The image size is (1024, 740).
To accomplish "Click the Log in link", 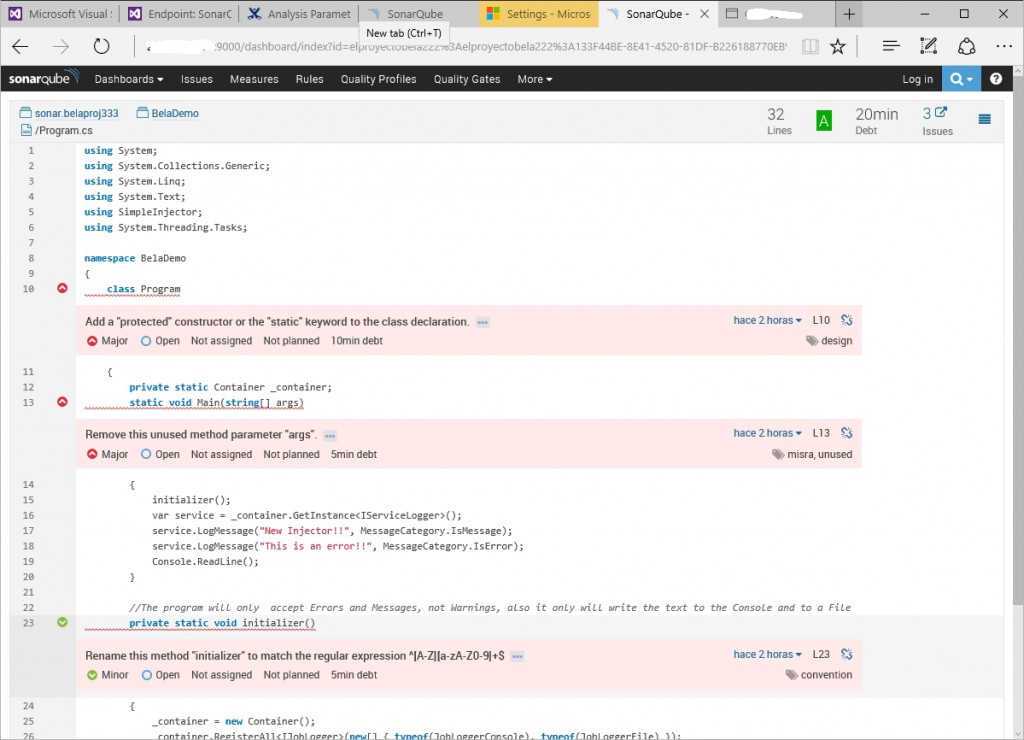I will click(x=918, y=79).
